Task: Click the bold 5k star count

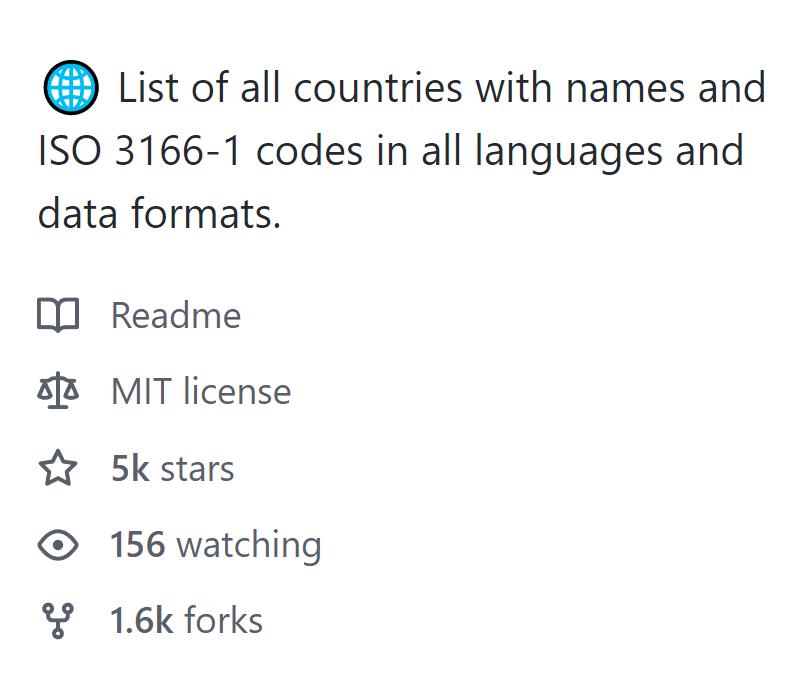Action: coord(130,469)
